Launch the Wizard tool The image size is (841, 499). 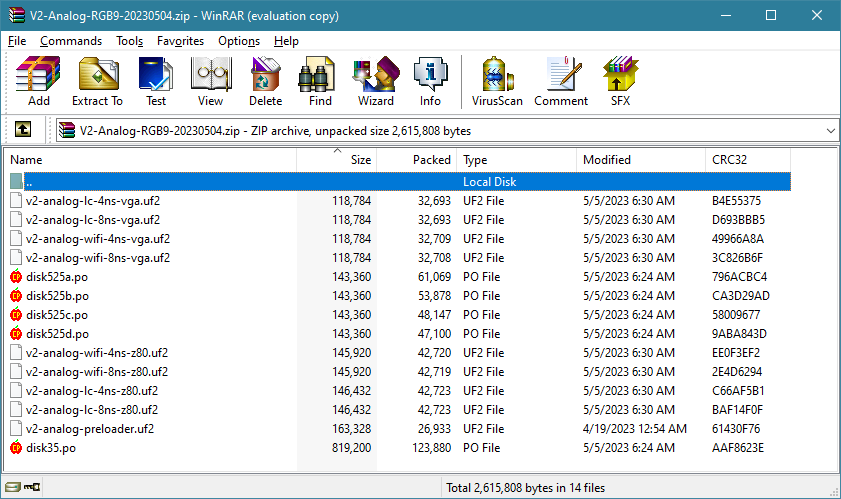[x=376, y=82]
